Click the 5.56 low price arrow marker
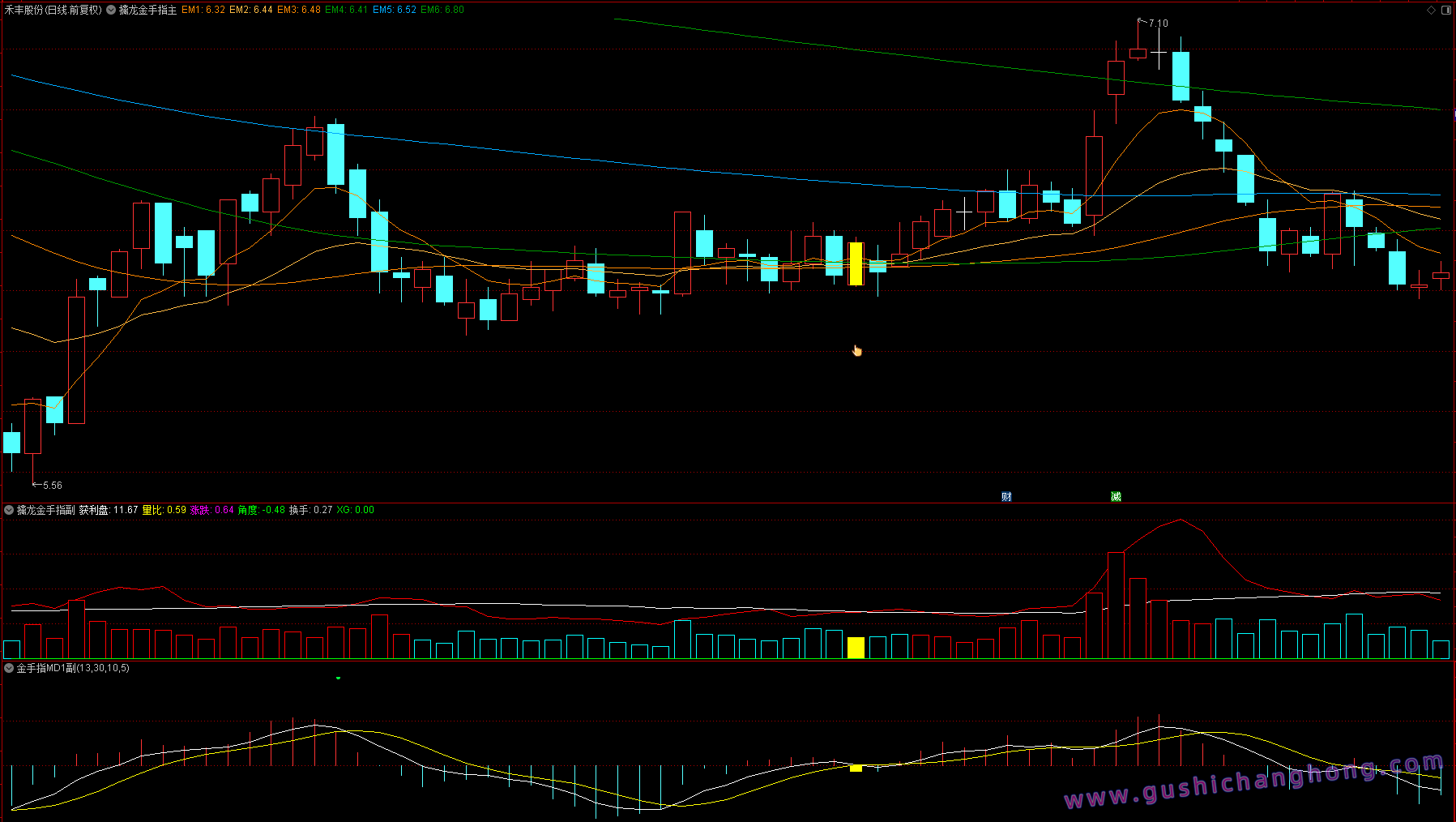Viewport: 1456px width, 822px height. 47,485
